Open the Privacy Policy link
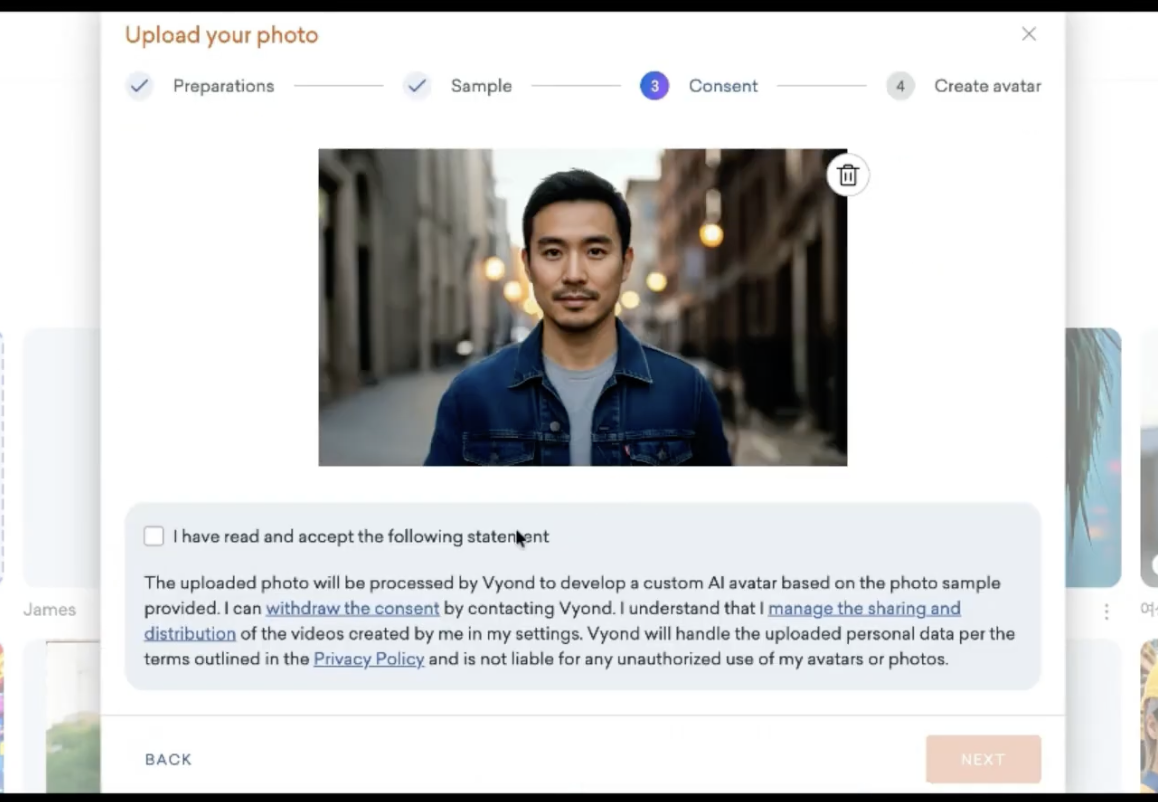The width and height of the screenshot is (1158, 802). coord(369,659)
